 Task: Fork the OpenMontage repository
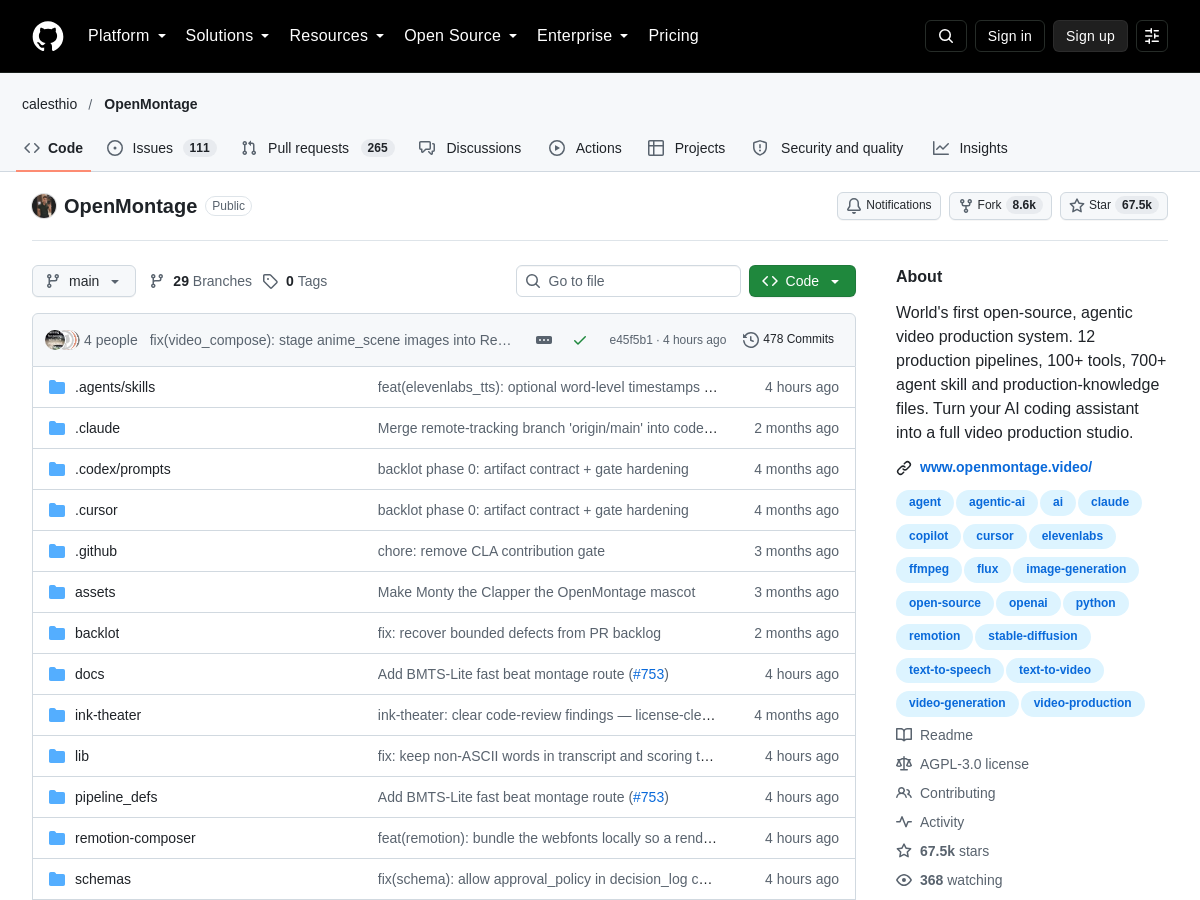coord(1000,205)
